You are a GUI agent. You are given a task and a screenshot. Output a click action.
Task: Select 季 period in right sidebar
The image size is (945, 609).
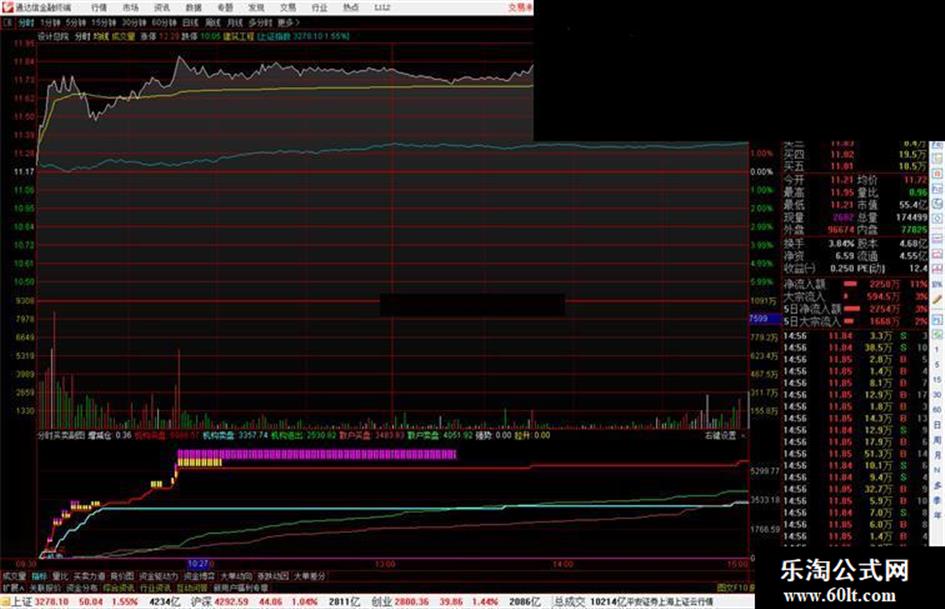937,500
